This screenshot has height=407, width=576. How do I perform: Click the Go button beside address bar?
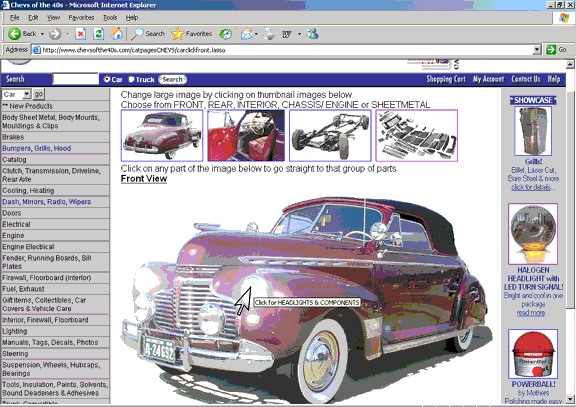556,50
